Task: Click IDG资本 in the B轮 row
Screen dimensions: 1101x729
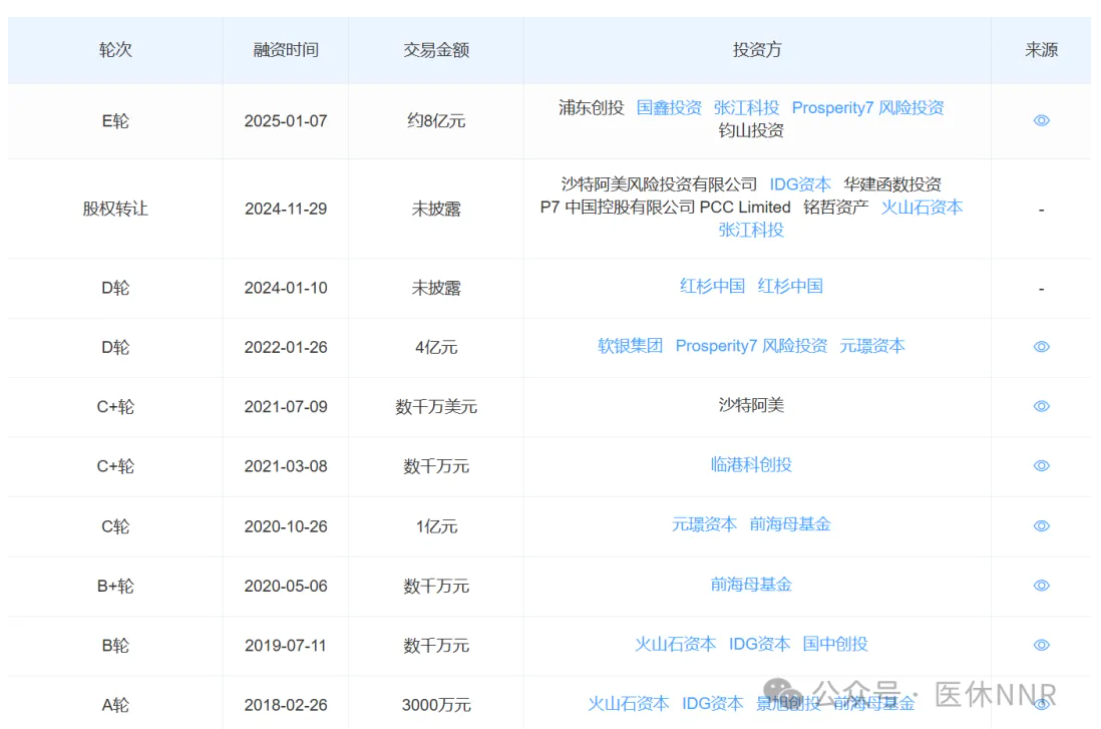Action: pos(759,644)
